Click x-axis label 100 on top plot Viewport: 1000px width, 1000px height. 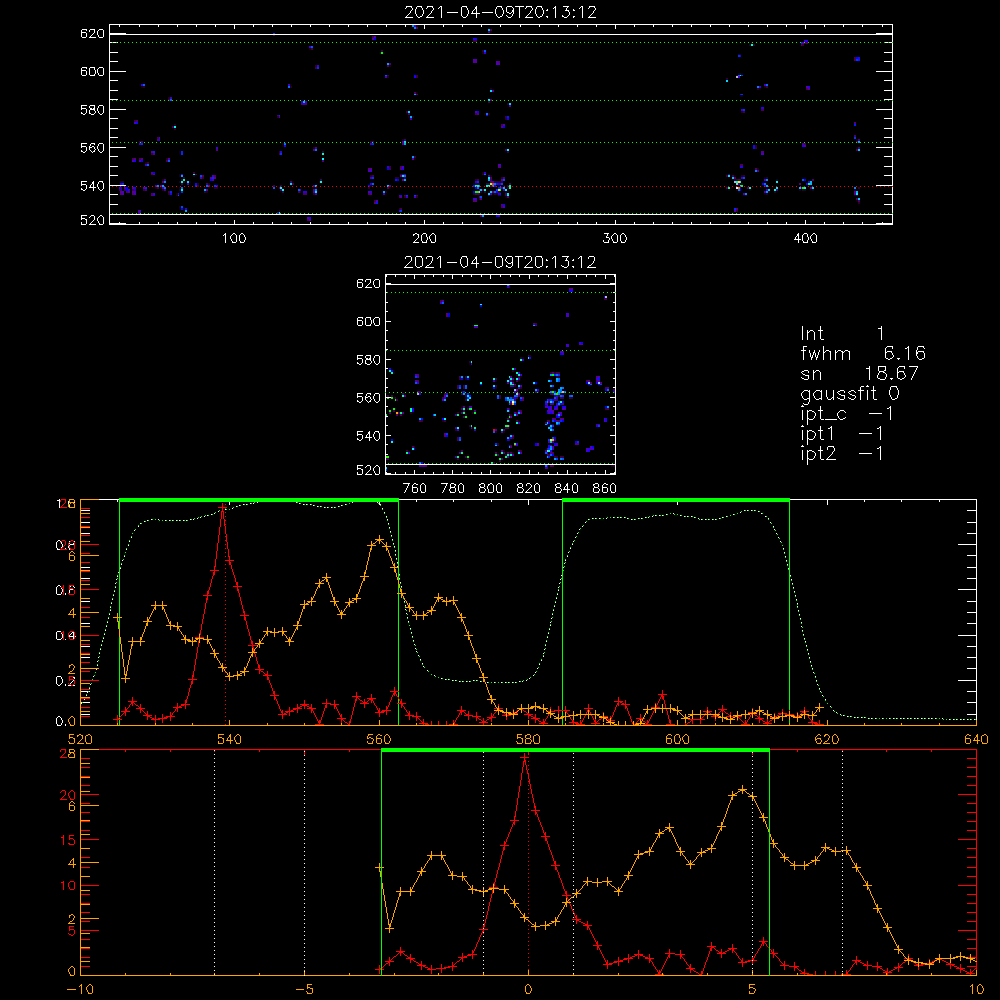tap(234, 239)
